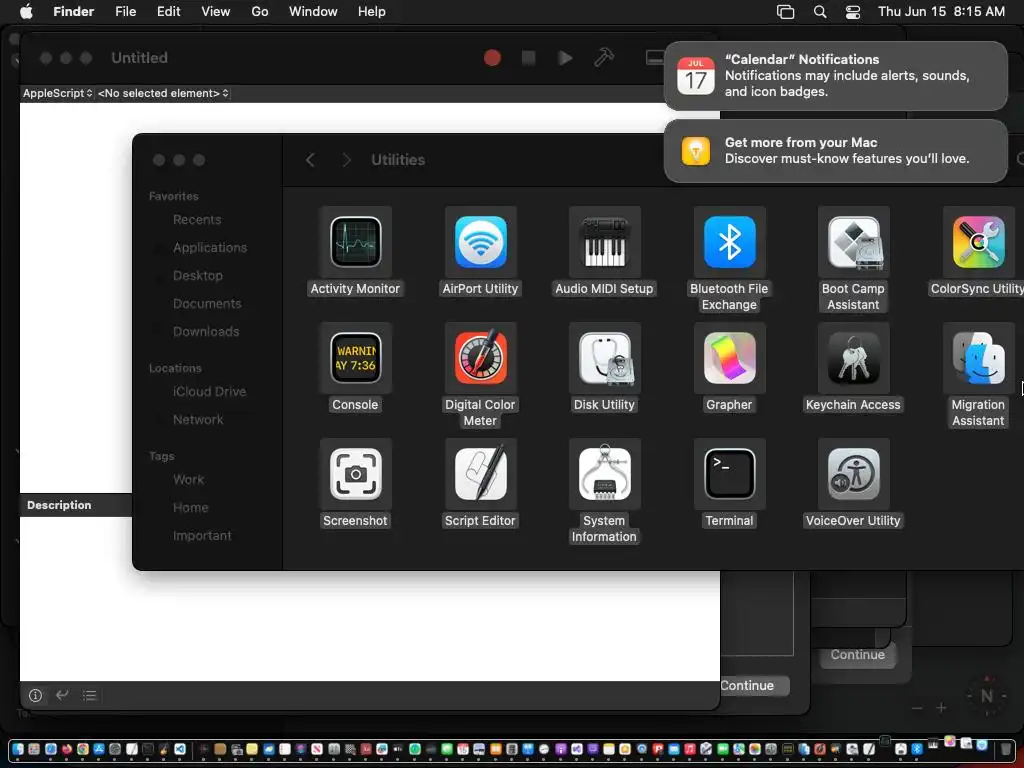Viewport: 1024px width, 768px height.
Task: Open iCloud Drive in the sidebar
Action: (x=209, y=392)
